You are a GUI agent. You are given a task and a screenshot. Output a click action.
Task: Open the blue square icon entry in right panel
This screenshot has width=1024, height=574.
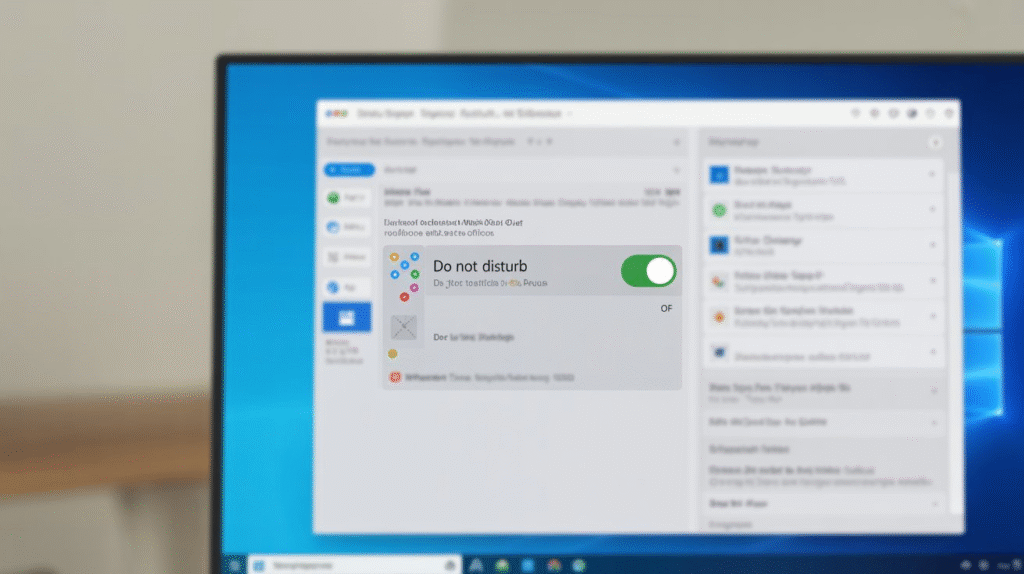tap(717, 175)
